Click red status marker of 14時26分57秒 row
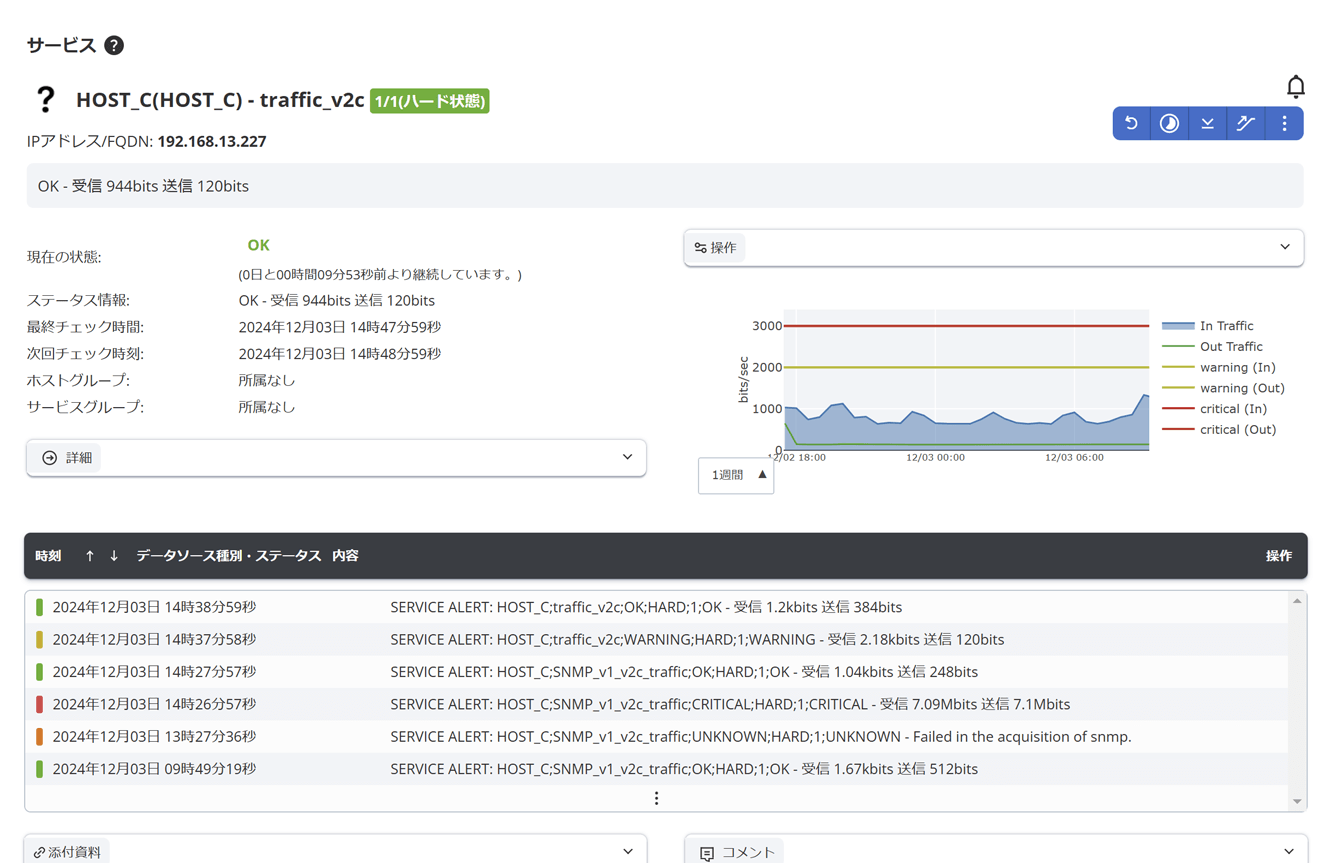The height and width of the screenshot is (863, 1329). click(x=39, y=704)
